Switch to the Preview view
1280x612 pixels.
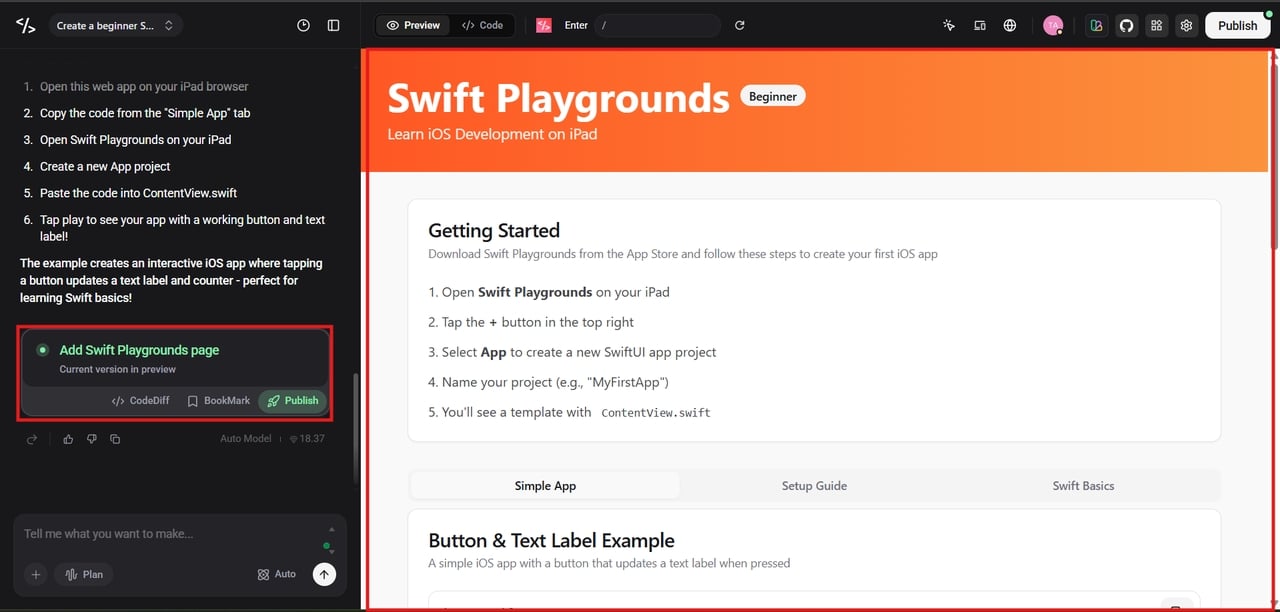pos(414,25)
